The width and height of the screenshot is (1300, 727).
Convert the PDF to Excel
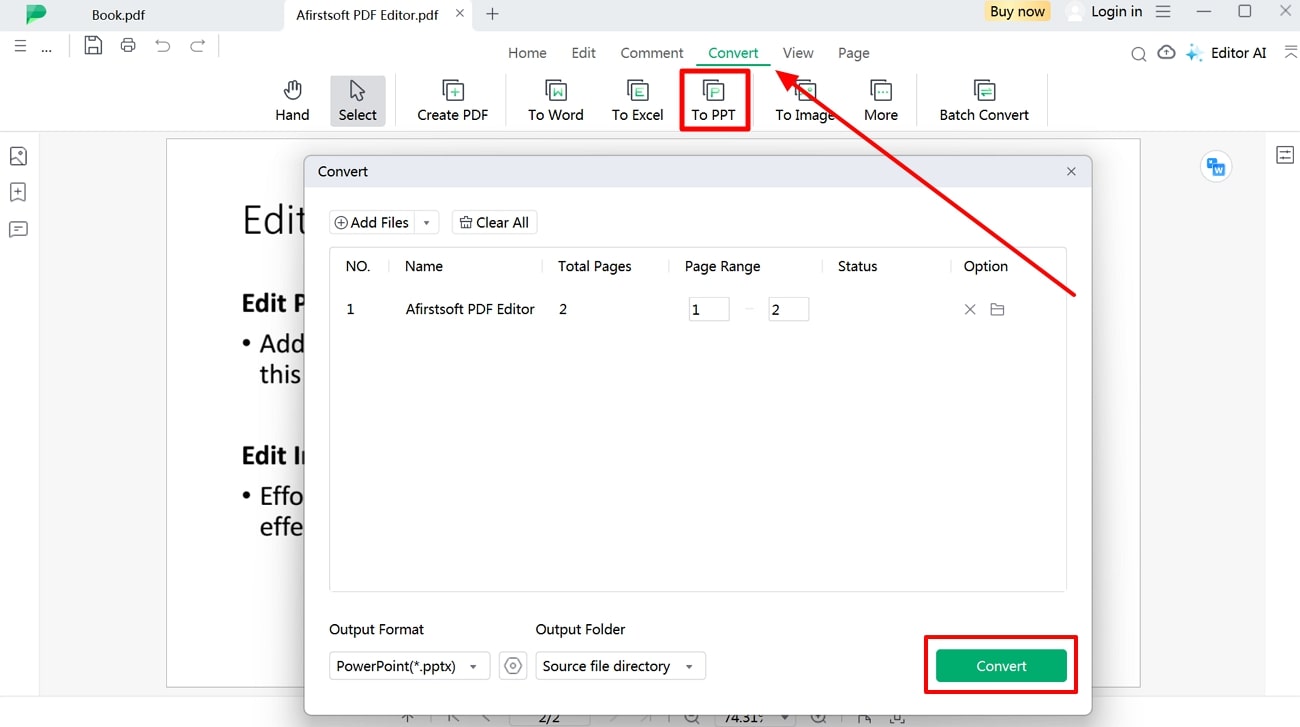(638, 101)
